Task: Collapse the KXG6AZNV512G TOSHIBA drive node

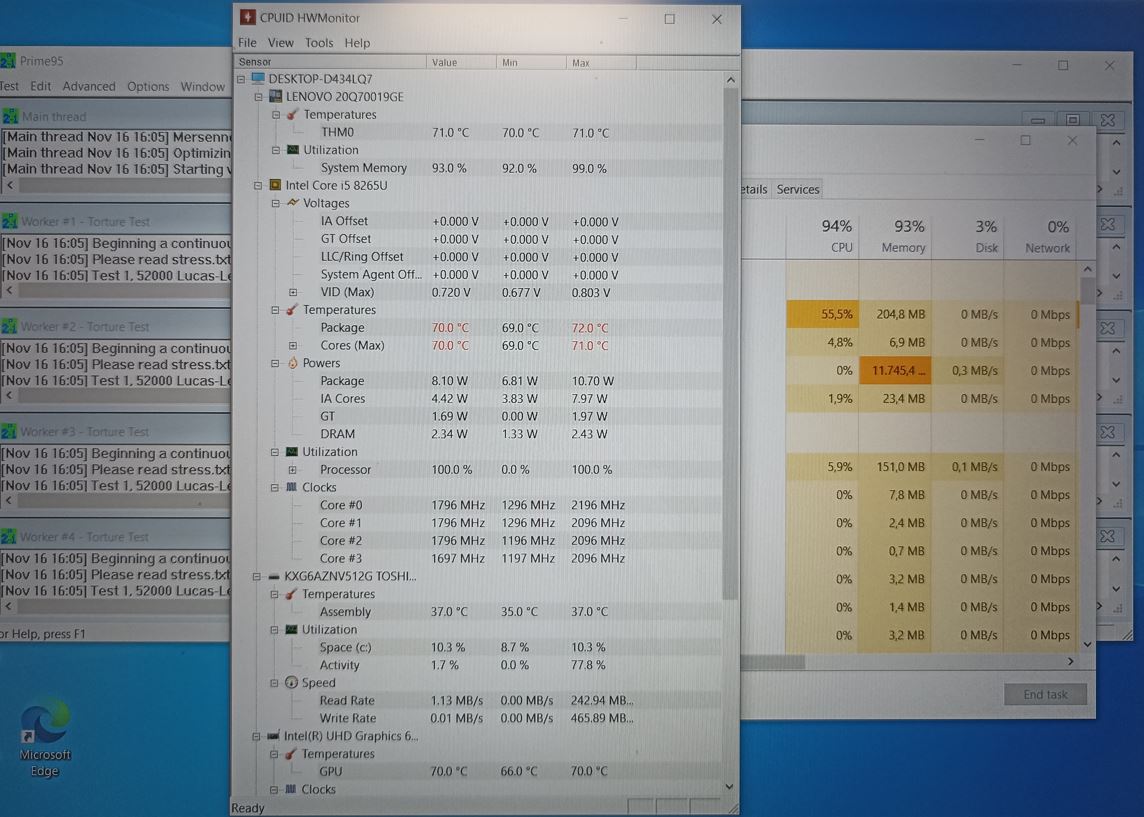Action: coord(257,577)
